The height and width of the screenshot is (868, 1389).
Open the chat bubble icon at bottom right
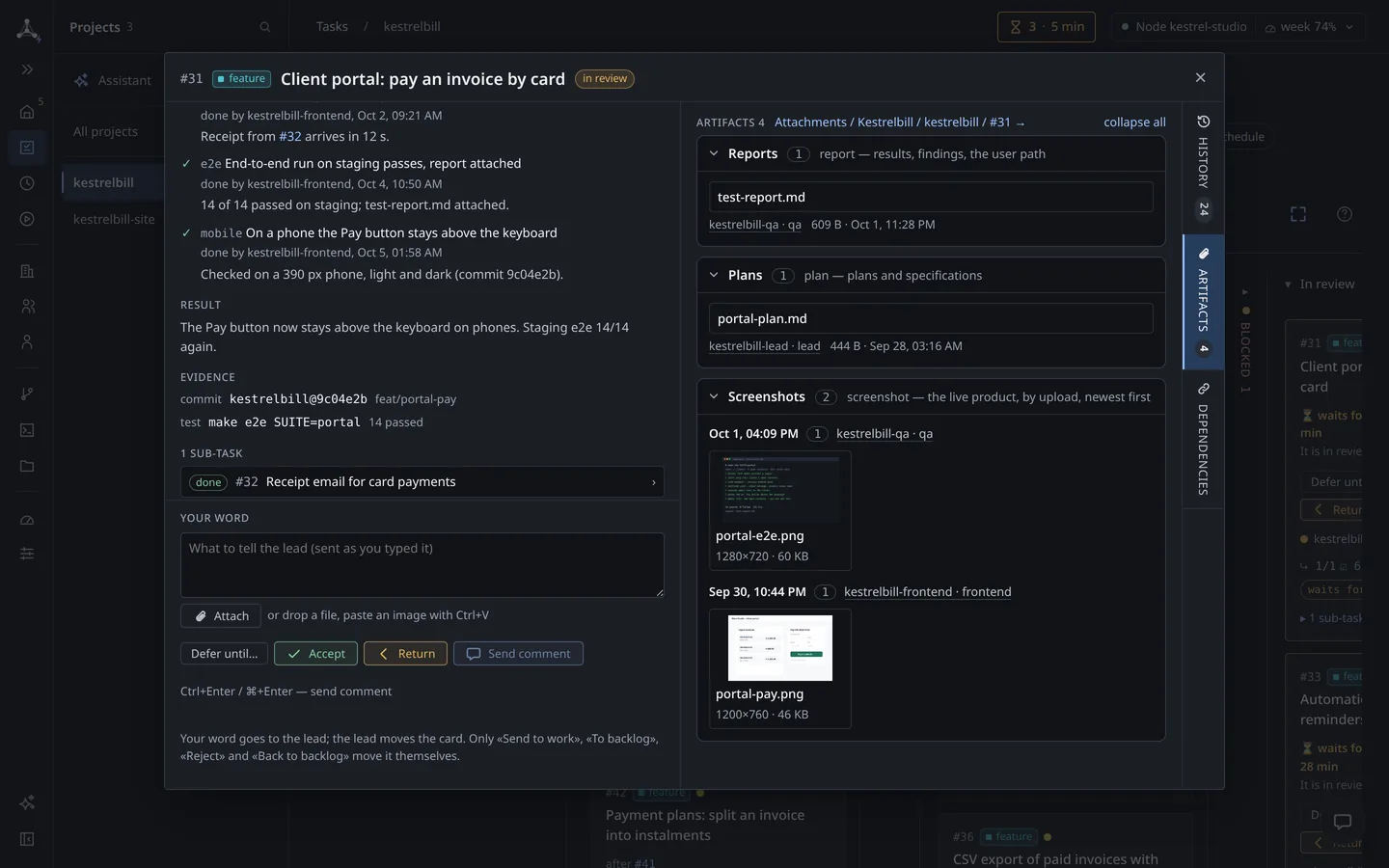(1342, 822)
